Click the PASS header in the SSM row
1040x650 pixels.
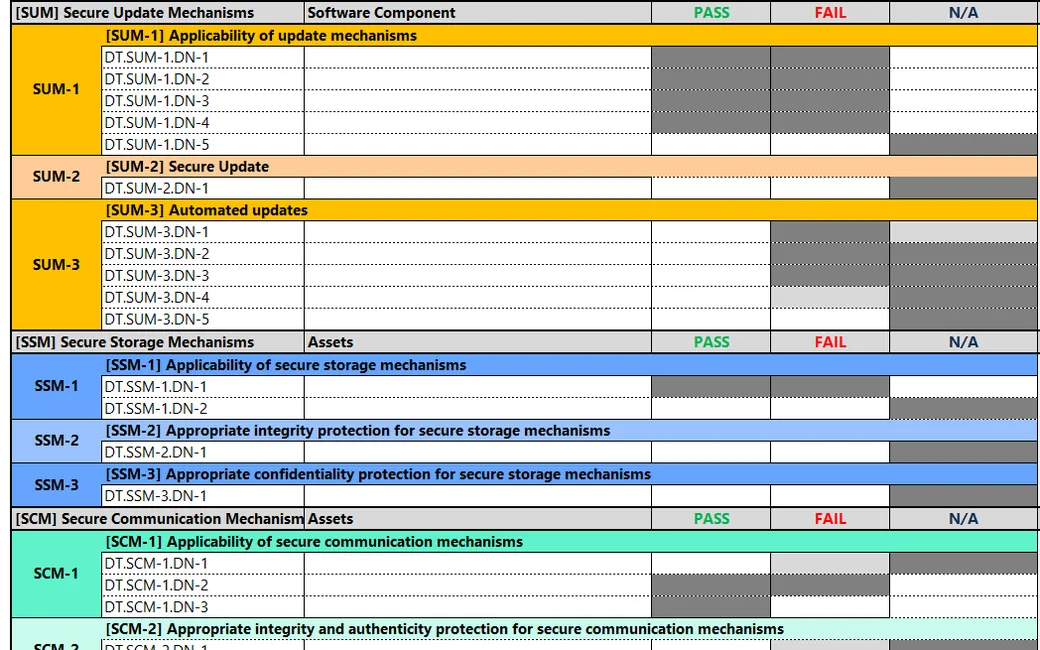(x=711, y=342)
